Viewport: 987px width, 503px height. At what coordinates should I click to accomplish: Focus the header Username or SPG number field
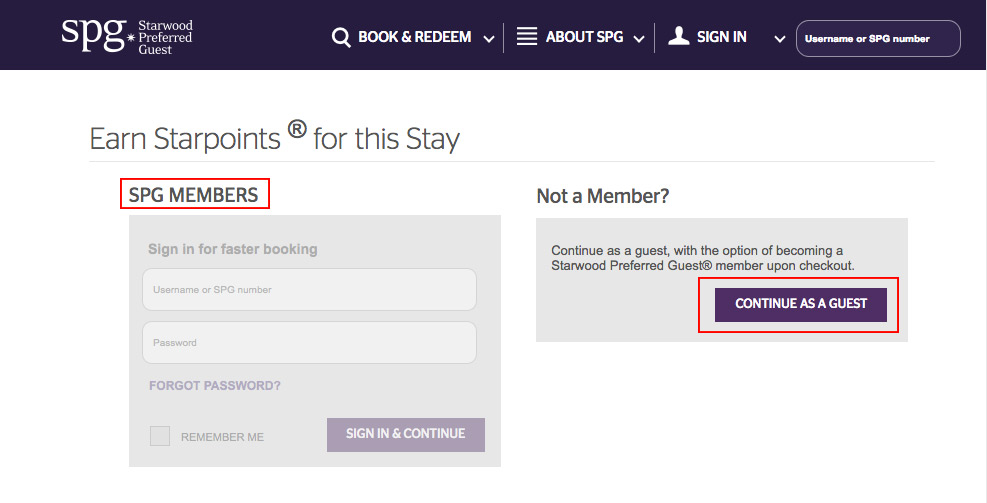(x=878, y=38)
